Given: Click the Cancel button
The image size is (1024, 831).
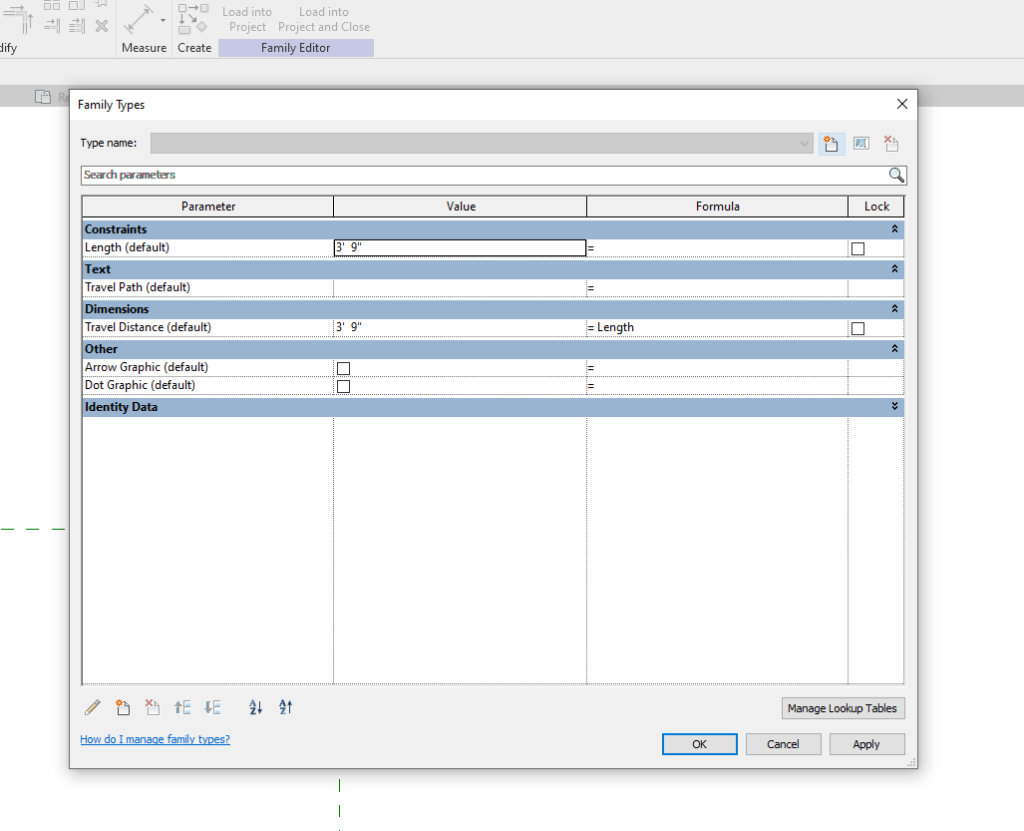Looking at the screenshot, I should coord(783,744).
